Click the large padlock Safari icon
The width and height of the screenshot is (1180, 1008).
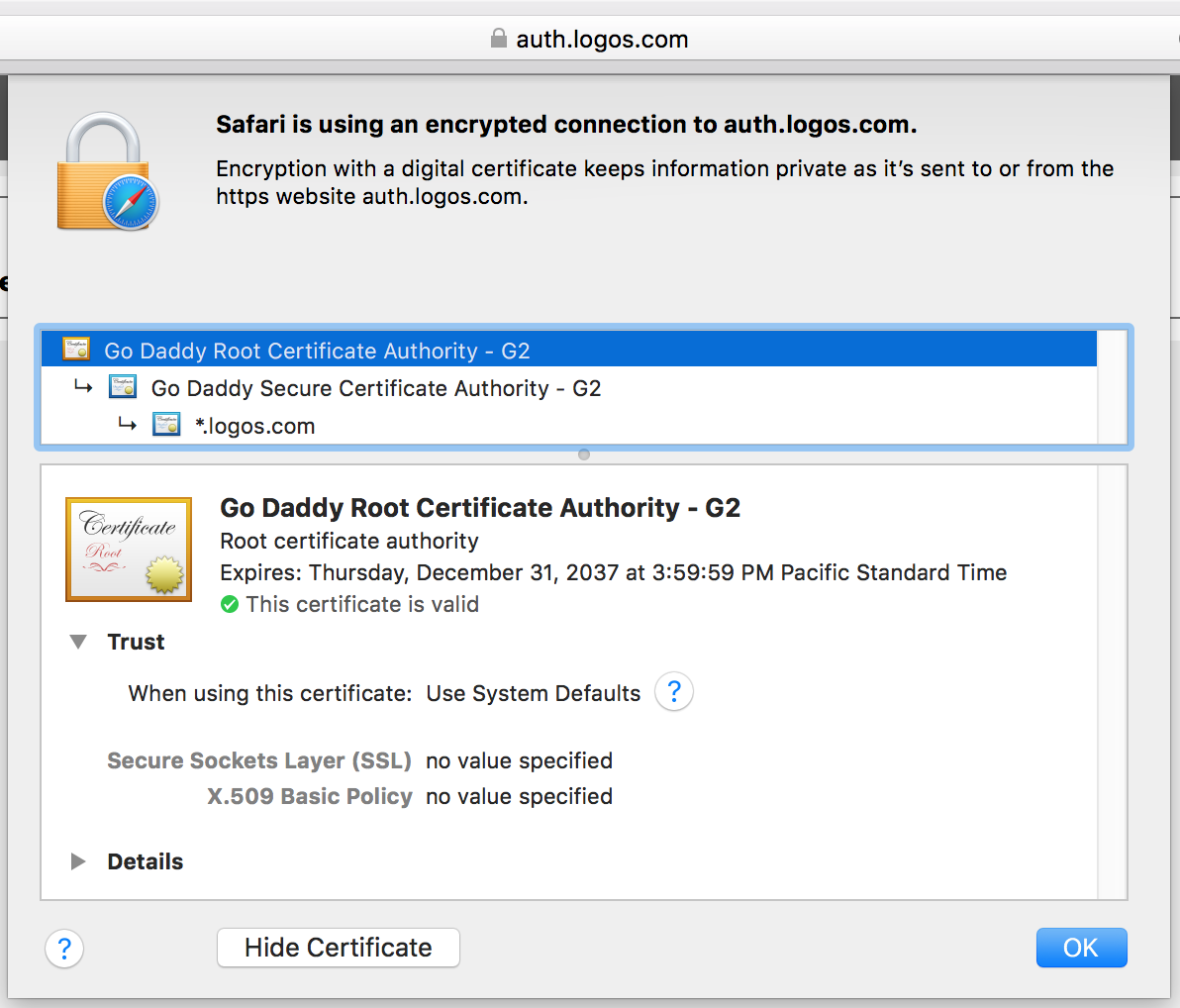(108, 171)
